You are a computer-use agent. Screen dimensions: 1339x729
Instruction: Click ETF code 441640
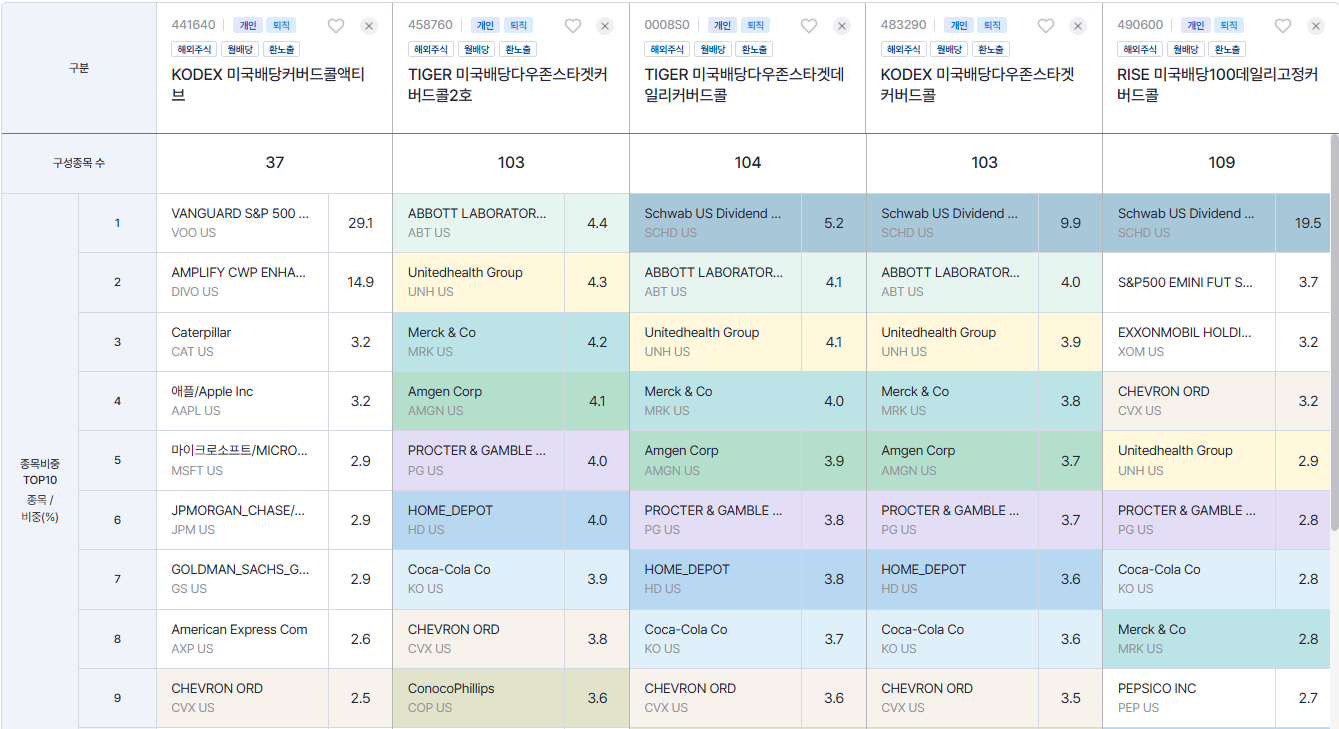click(x=193, y=25)
